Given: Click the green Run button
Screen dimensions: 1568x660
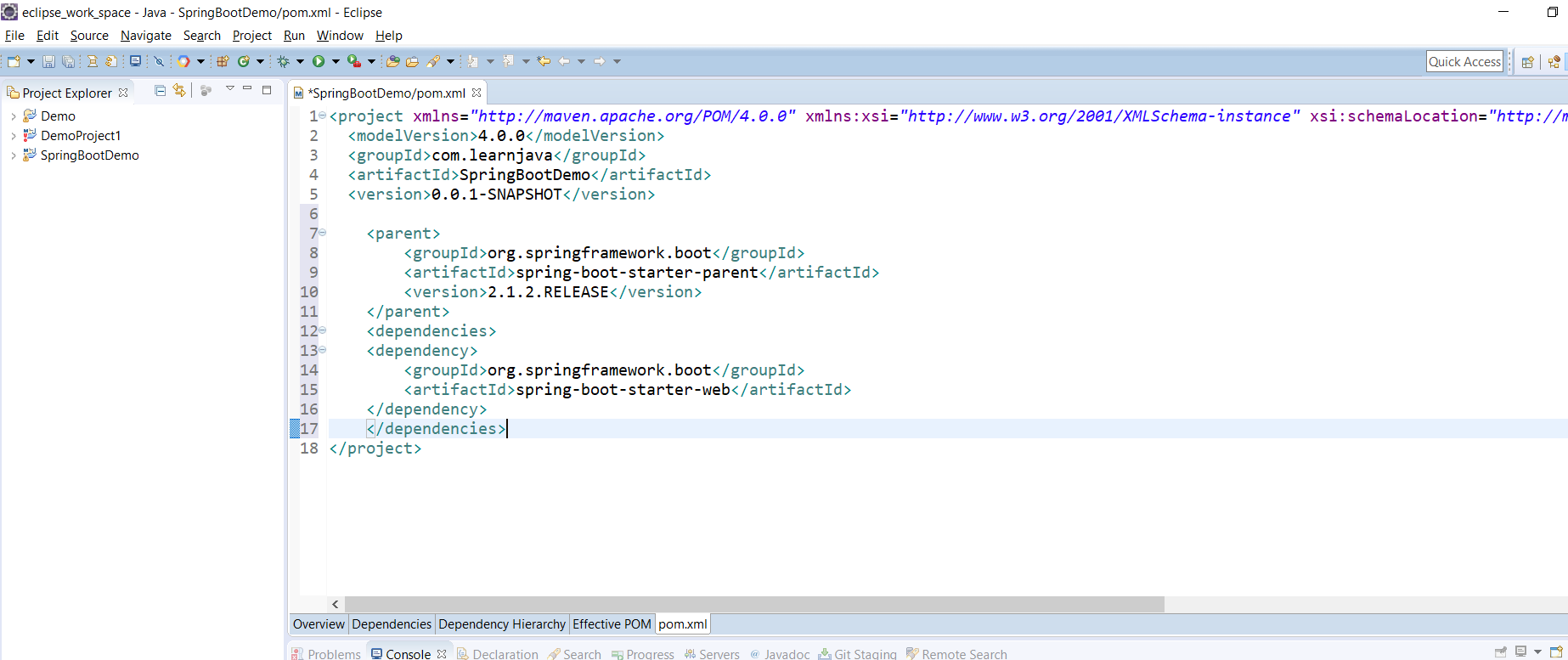Looking at the screenshot, I should click(319, 61).
